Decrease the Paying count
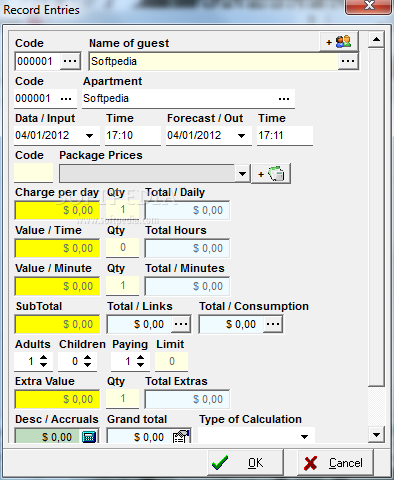 140,365
